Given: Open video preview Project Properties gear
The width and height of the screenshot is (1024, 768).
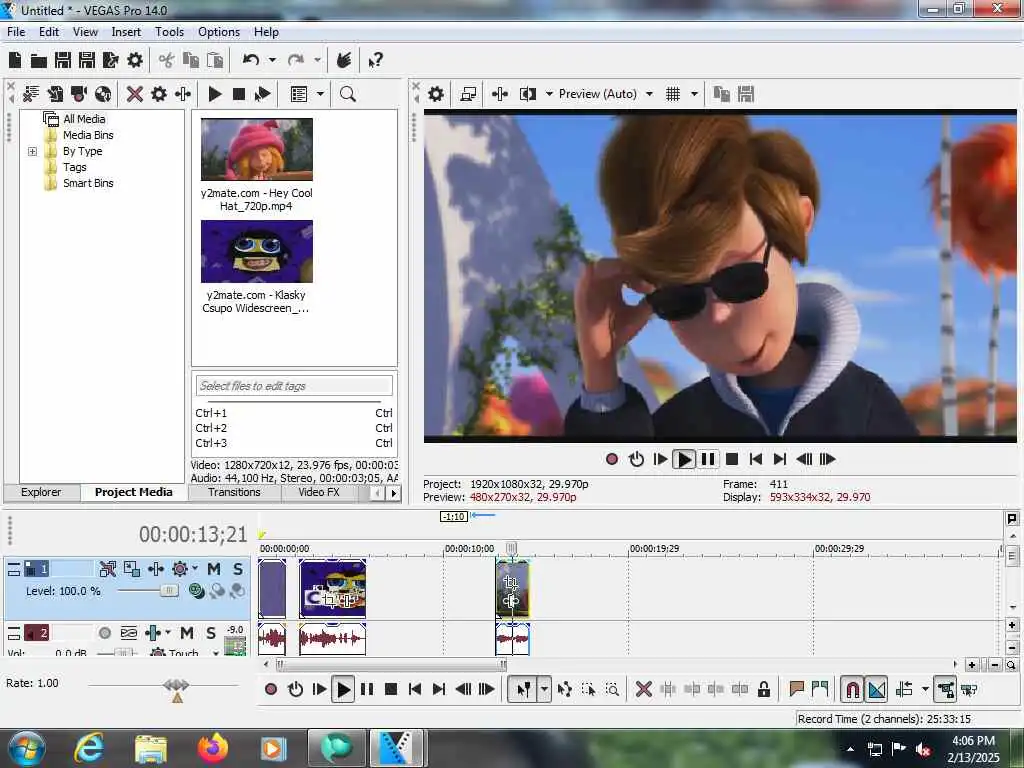Looking at the screenshot, I should 436,94.
